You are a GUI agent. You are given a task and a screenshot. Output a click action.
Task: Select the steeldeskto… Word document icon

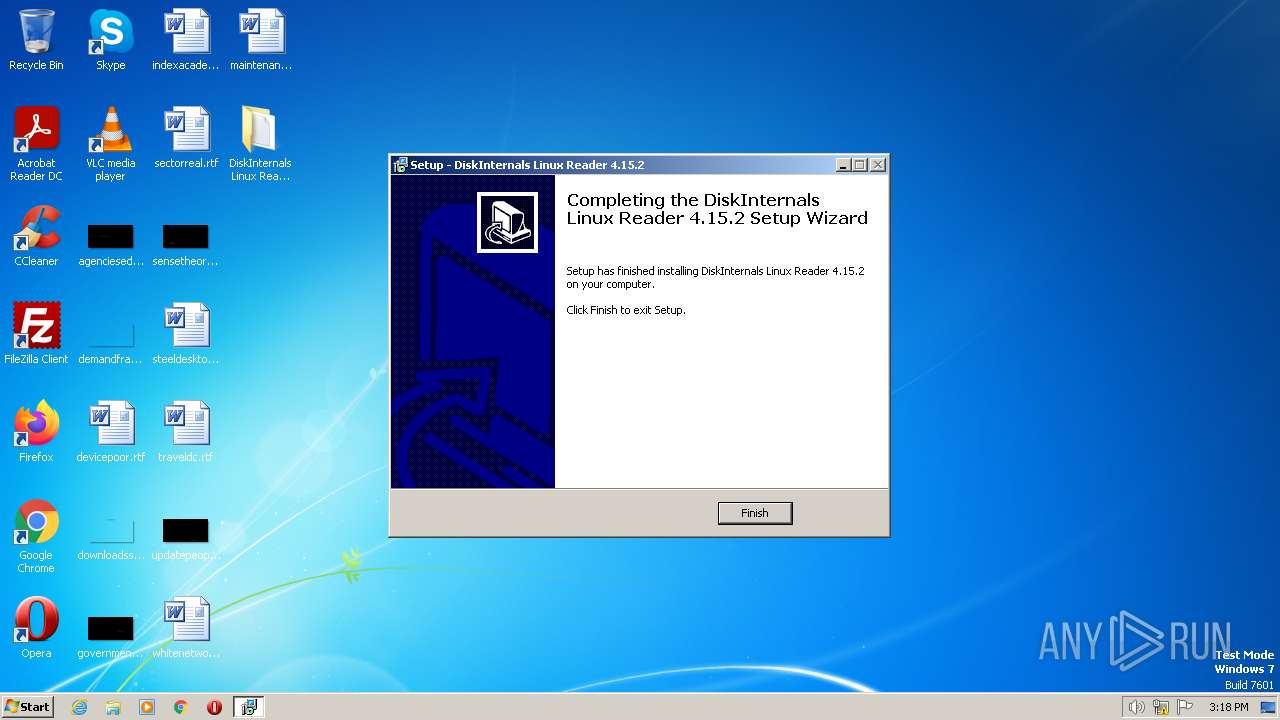(186, 334)
